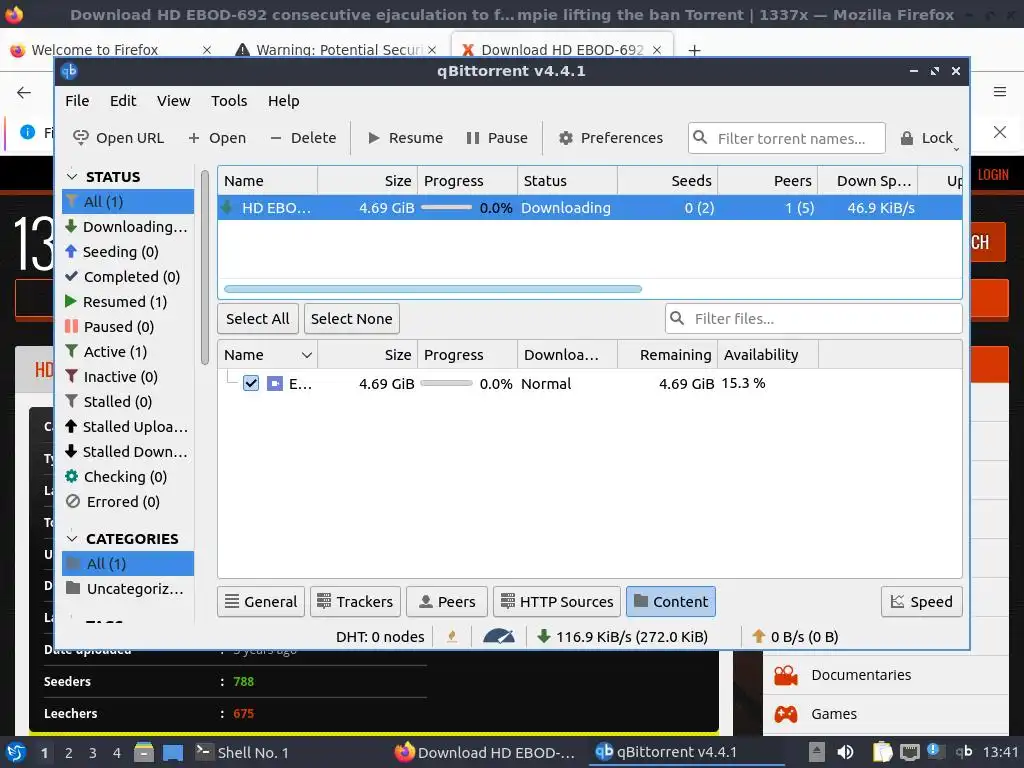
Task: Select the Content tab button
Action: pyautogui.click(x=671, y=601)
